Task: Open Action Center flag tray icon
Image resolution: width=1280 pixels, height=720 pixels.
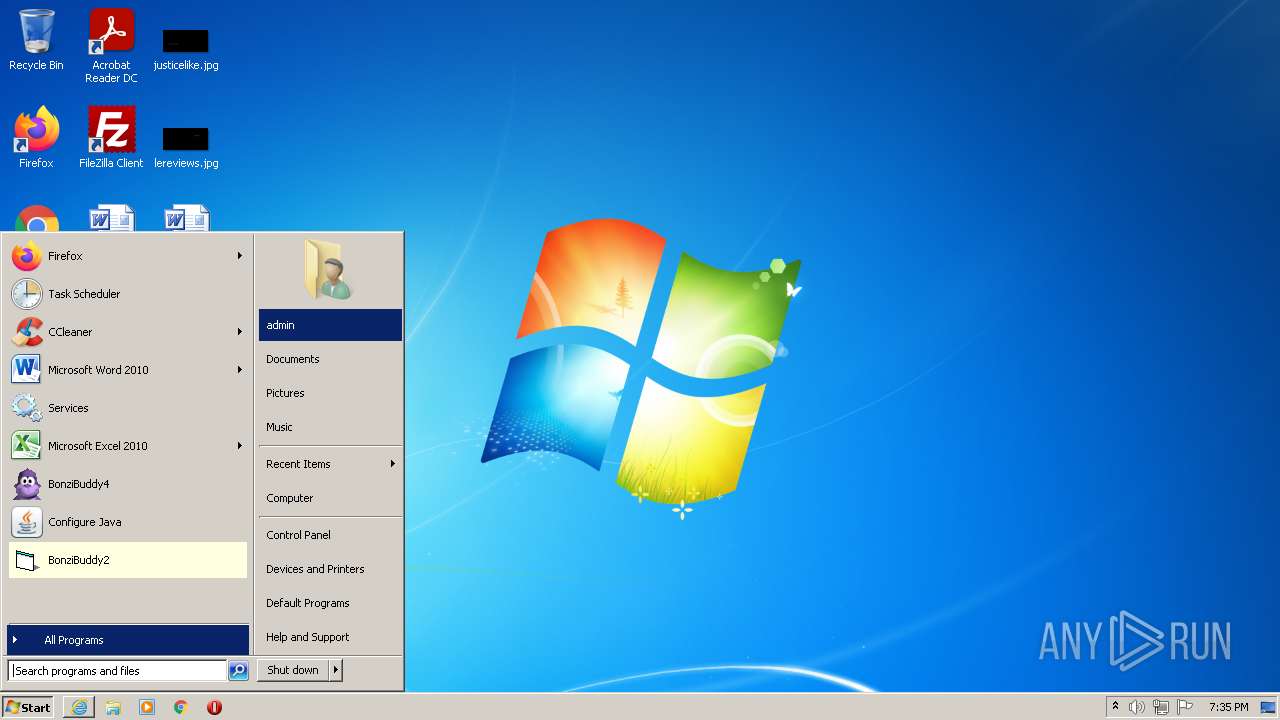Action: (1185, 707)
